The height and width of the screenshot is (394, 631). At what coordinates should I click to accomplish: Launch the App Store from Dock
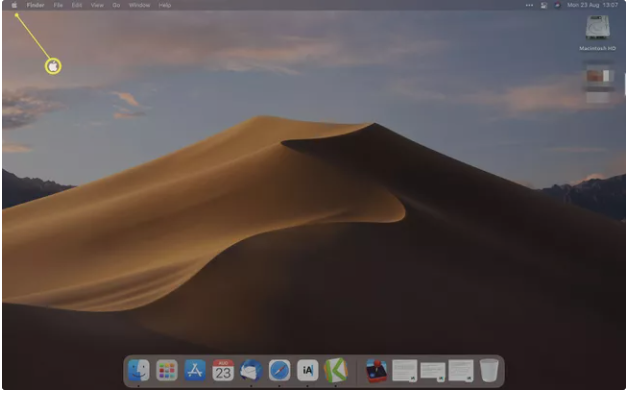(195, 370)
